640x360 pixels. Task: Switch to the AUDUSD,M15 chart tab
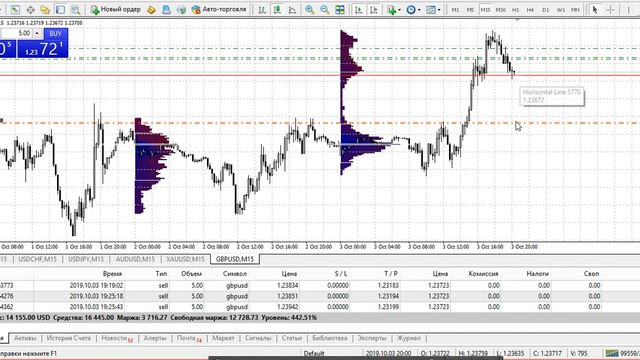point(135,259)
